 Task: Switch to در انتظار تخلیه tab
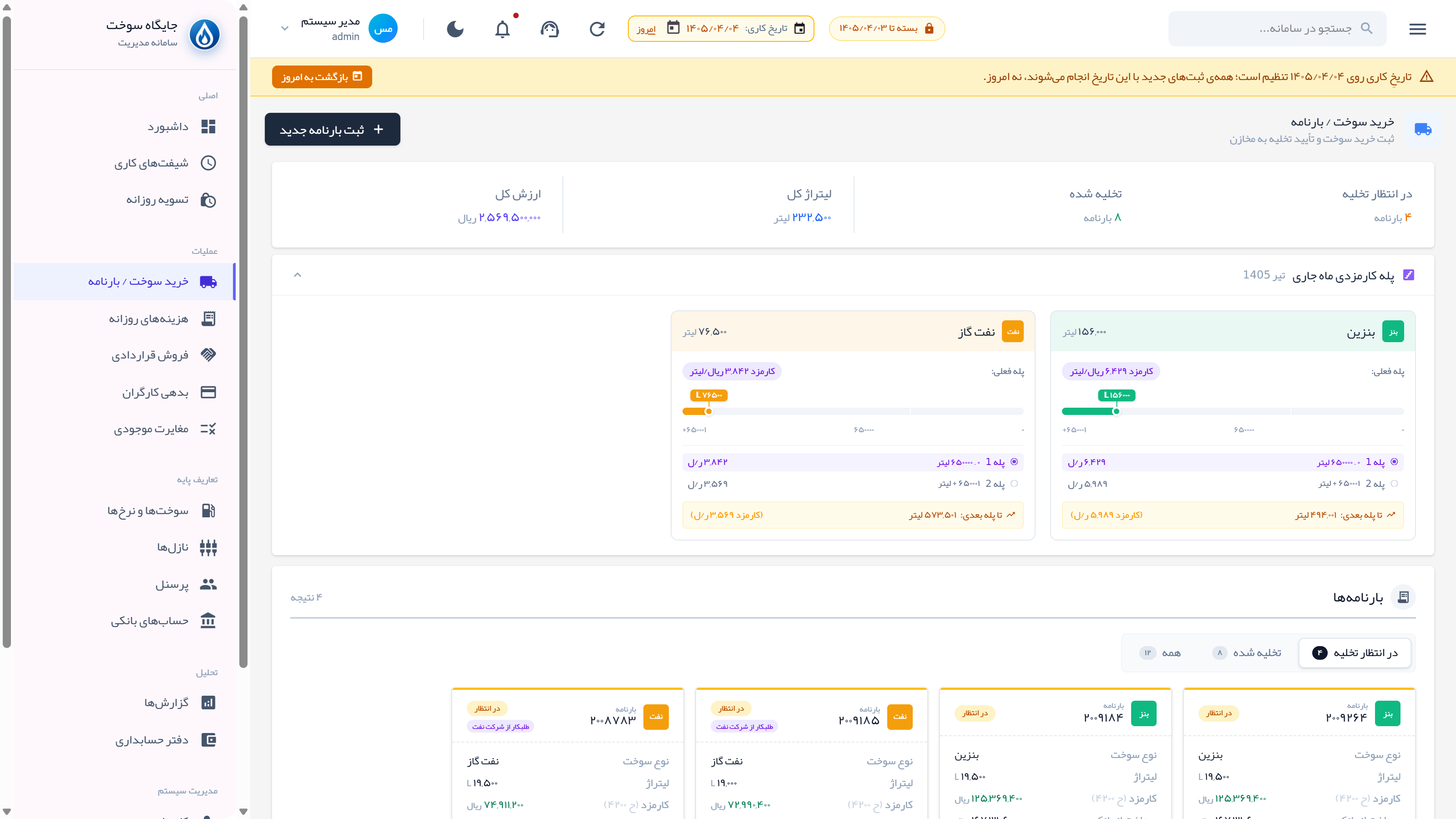tap(1355, 653)
